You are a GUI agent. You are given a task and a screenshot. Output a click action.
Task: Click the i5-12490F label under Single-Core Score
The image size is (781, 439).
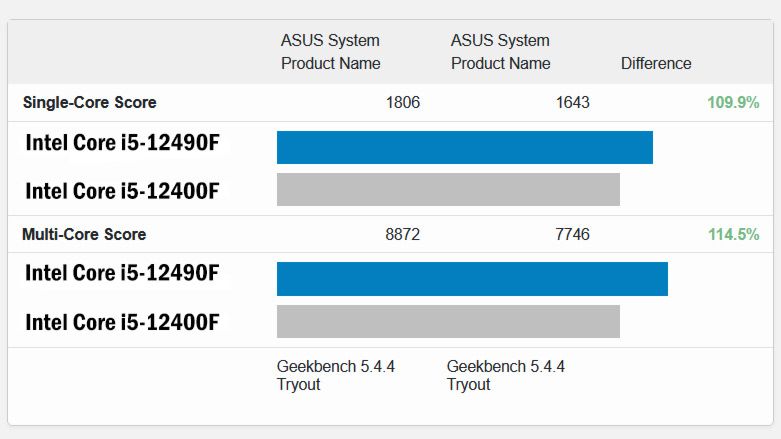tap(122, 144)
